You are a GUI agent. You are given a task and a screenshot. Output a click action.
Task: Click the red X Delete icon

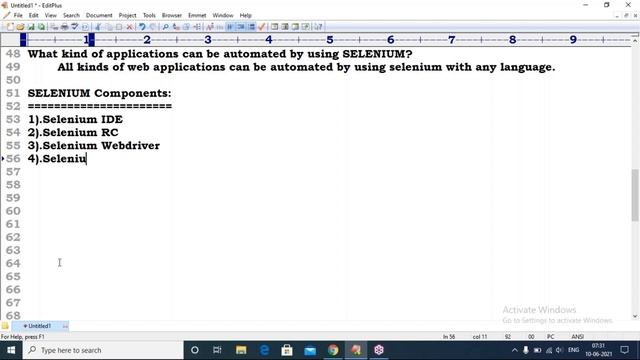click(129, 27)
